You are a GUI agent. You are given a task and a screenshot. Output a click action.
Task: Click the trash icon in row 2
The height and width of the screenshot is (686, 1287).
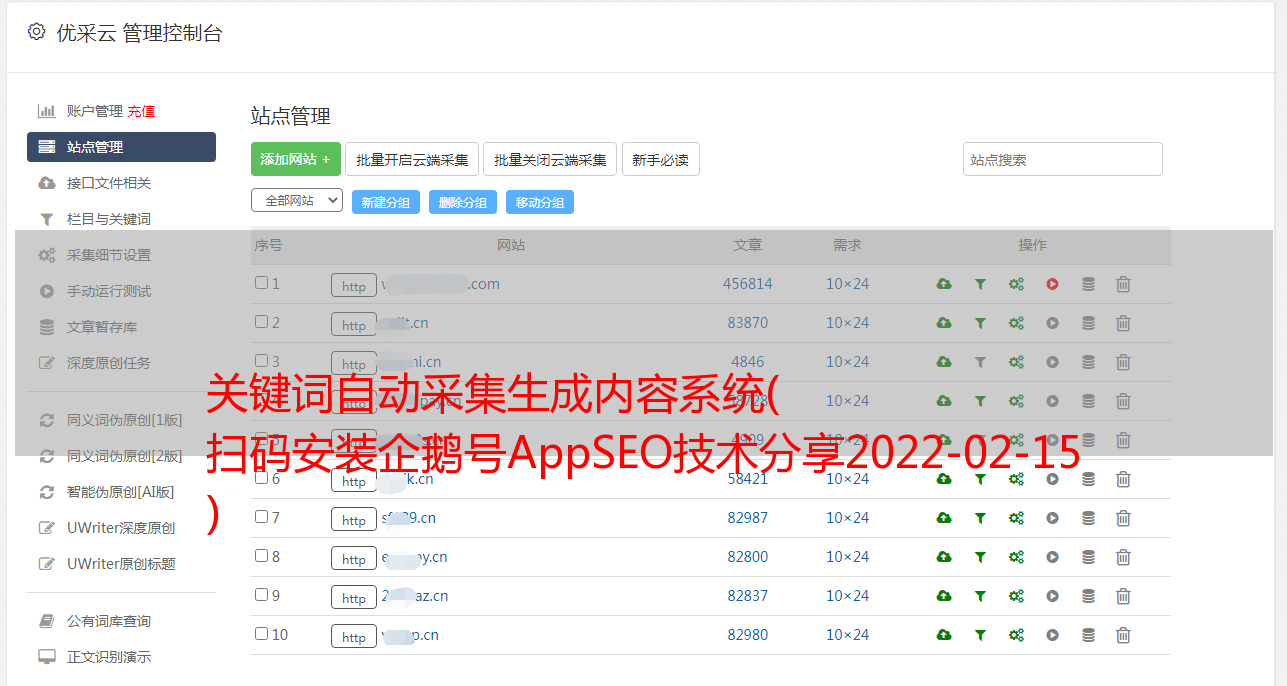pyautogui.click(x=1123, y=323)
